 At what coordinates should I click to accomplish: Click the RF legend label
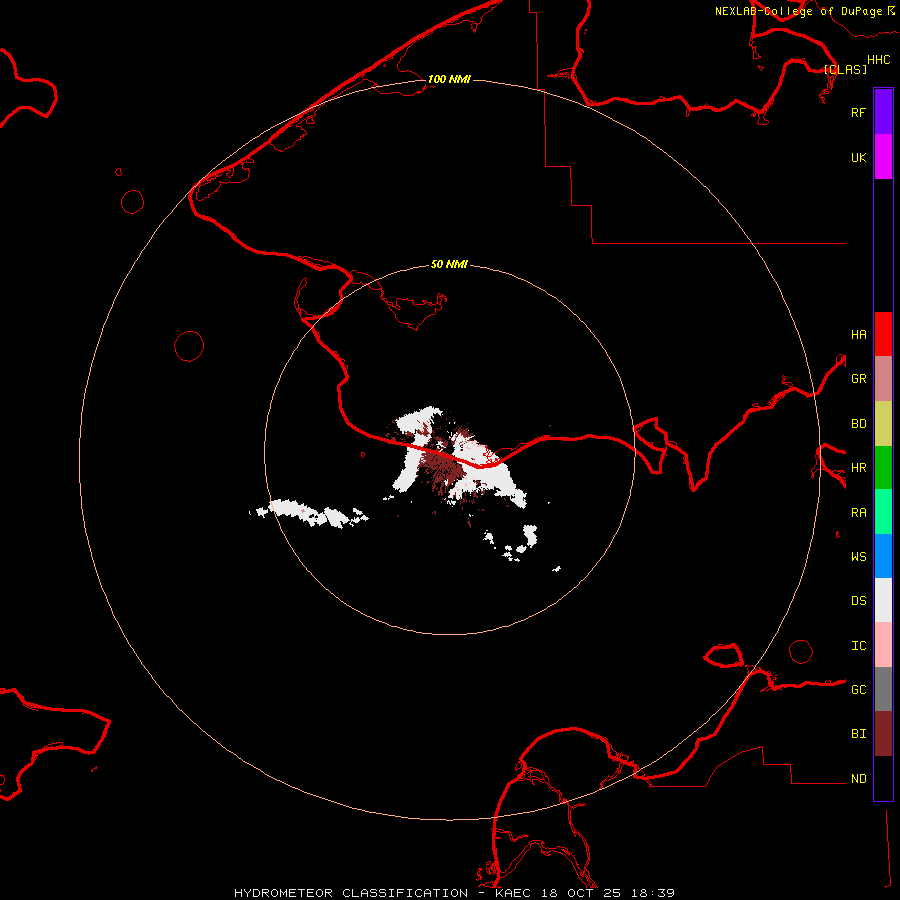point(858,112)
